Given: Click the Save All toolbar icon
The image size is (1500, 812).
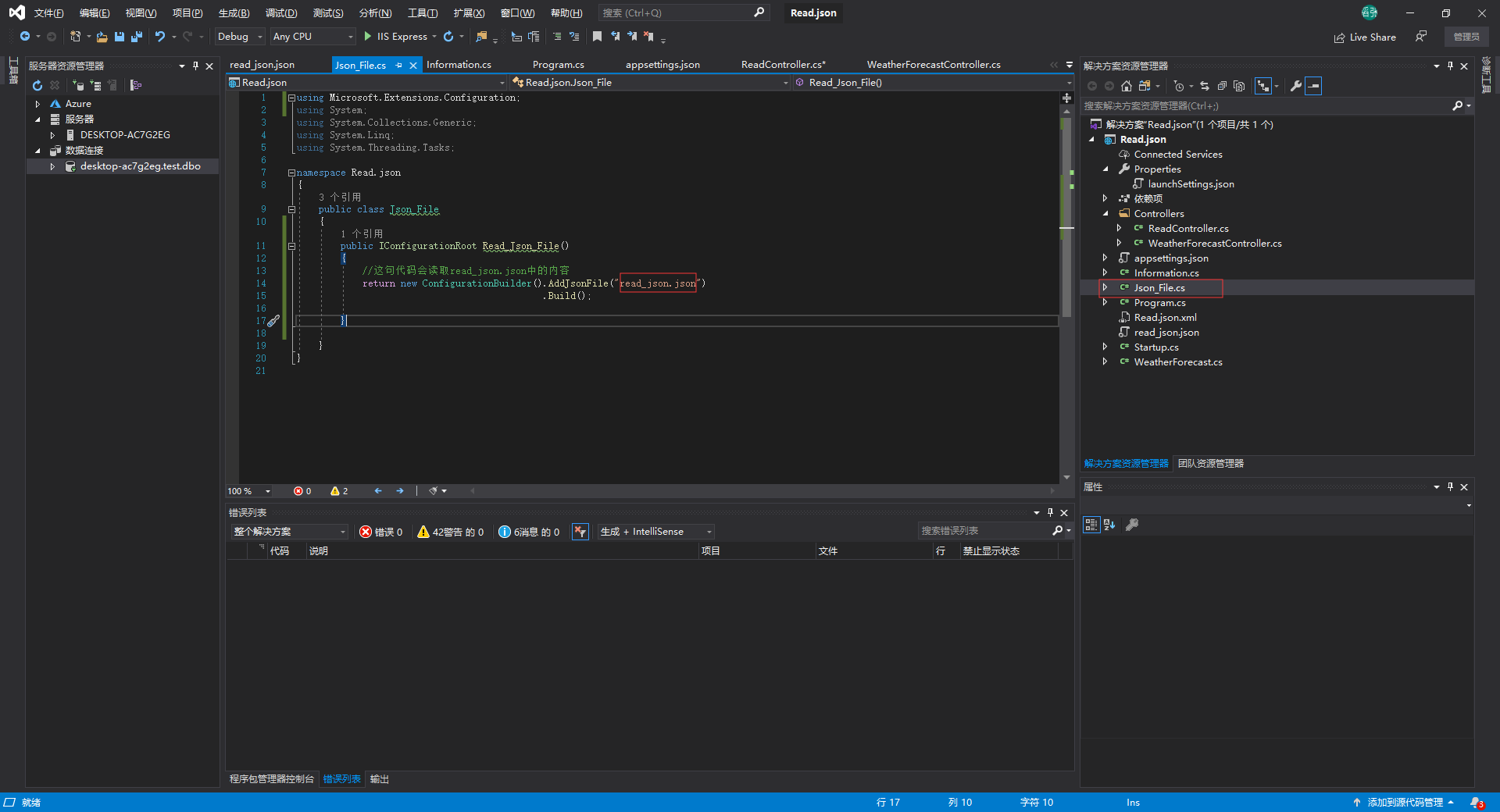Looking at the screenshot, I should pyautogui.click(x=137, y=37).
